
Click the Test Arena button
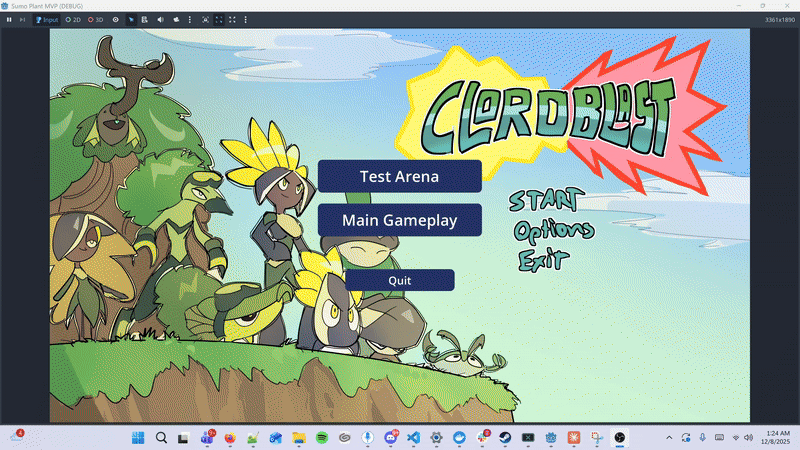tap(400, 176)
